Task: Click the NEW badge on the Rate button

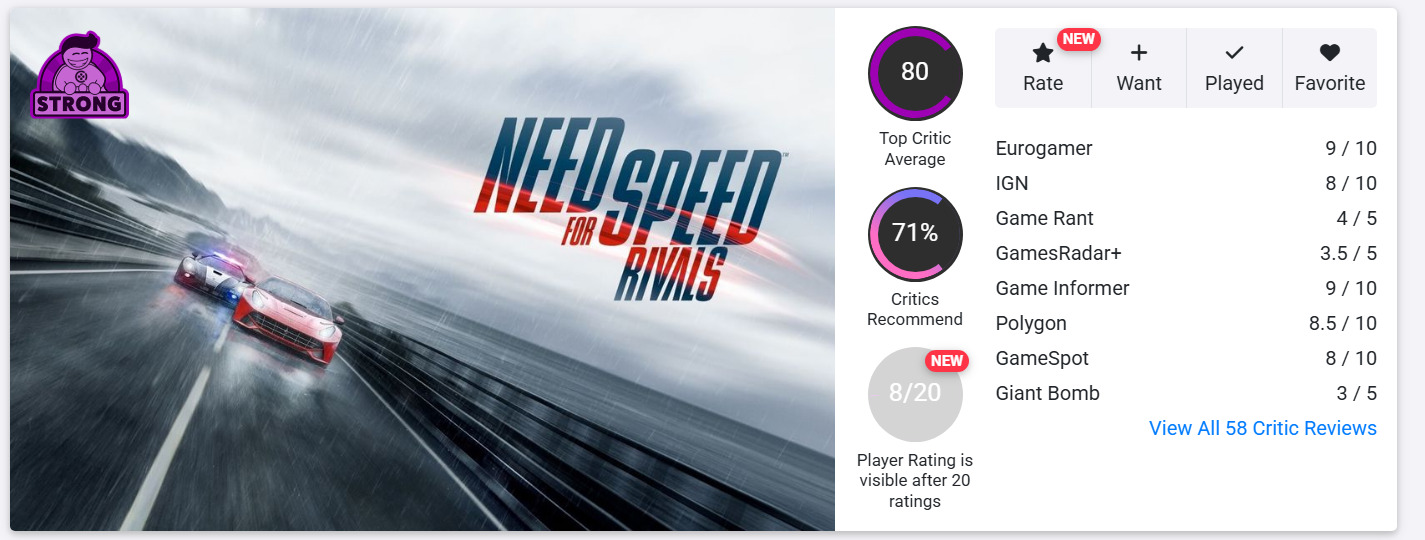Action: coord(1079,39)
